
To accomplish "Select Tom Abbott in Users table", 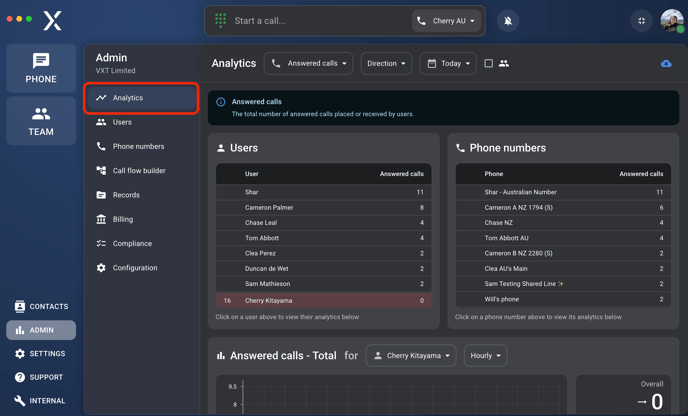I will pyautogui.click(x=323, y=238).
